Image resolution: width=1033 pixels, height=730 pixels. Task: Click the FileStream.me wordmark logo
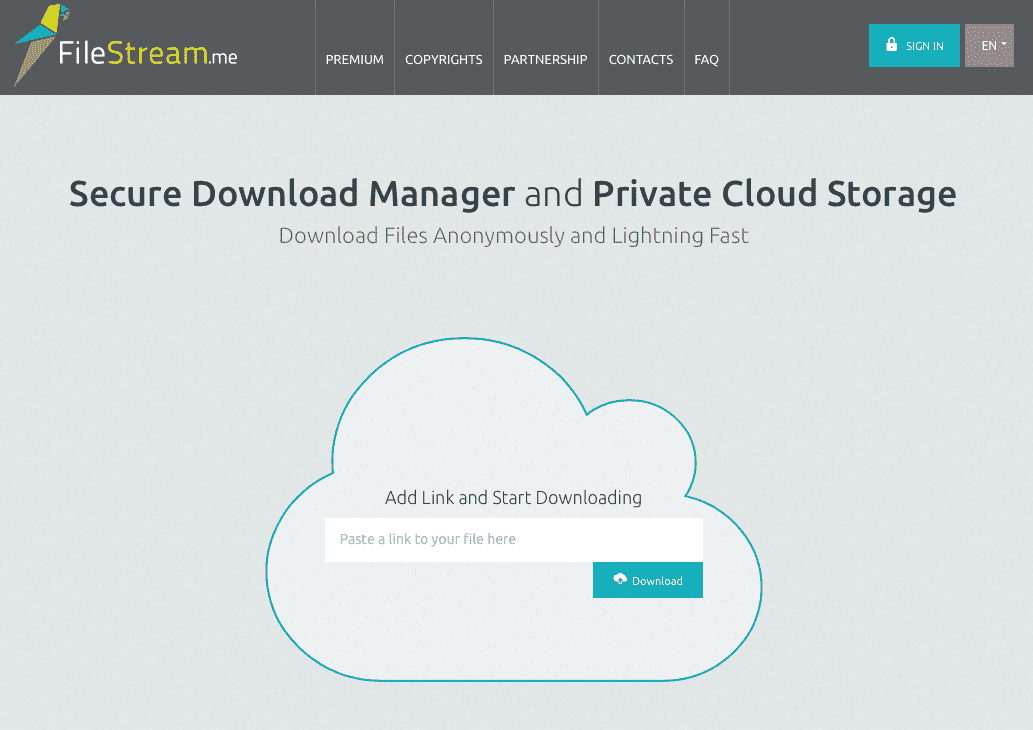(147, 54)
